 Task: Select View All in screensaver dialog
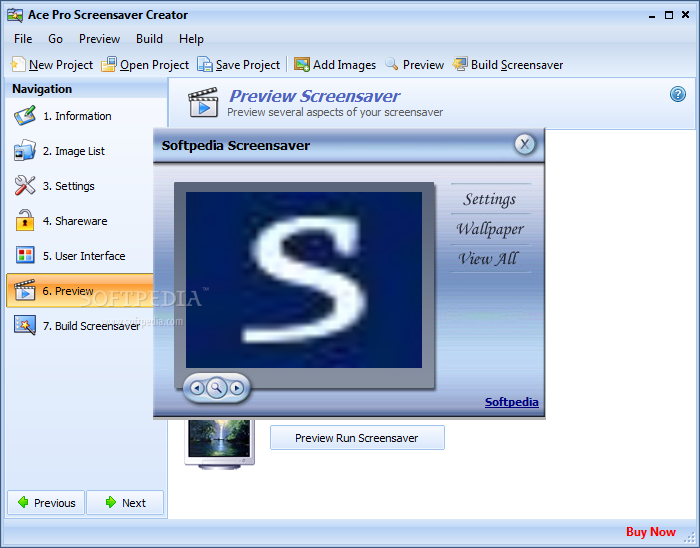point(488,258)
